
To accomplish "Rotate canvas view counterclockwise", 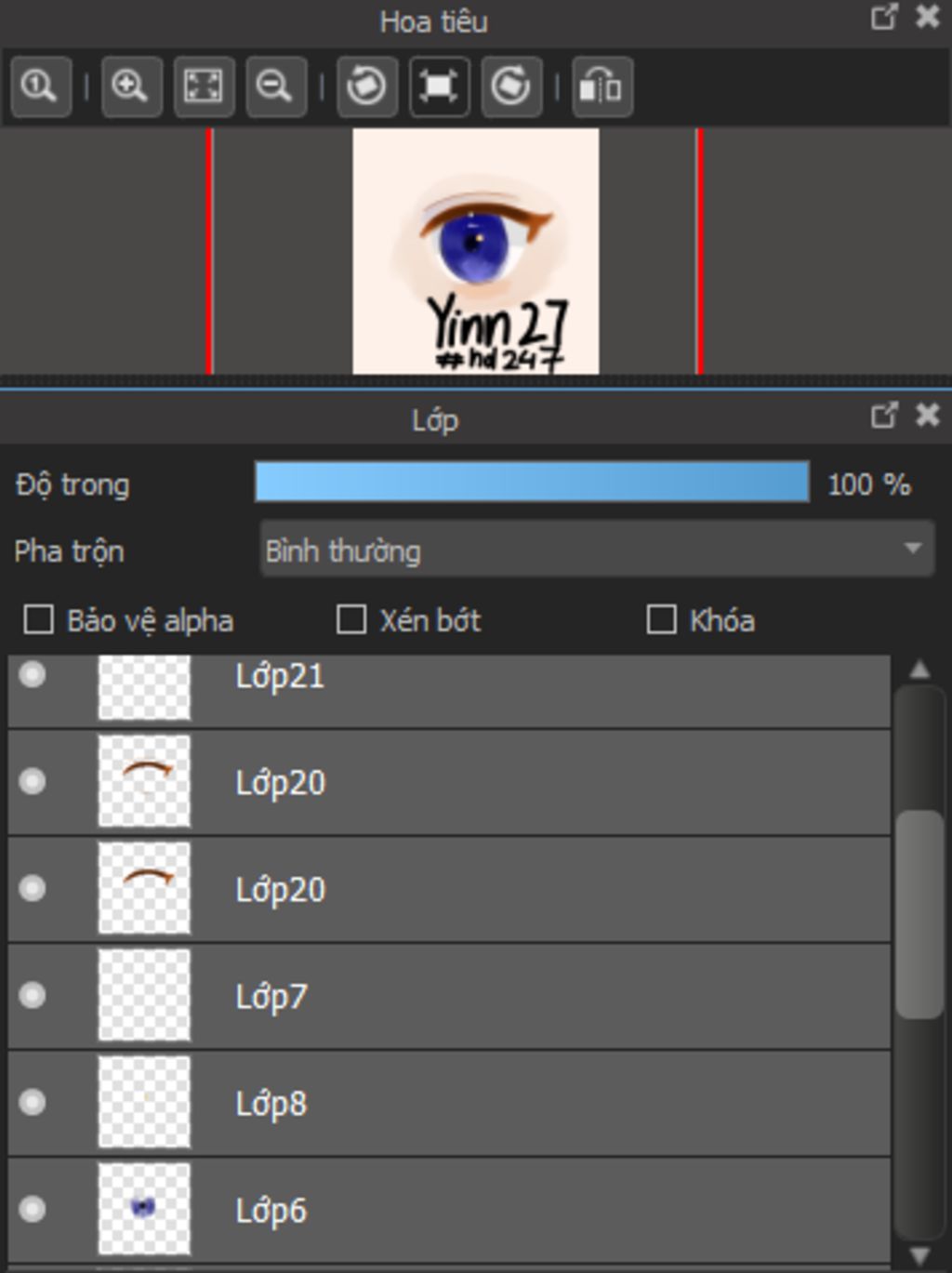I will [x=366, y=87].
